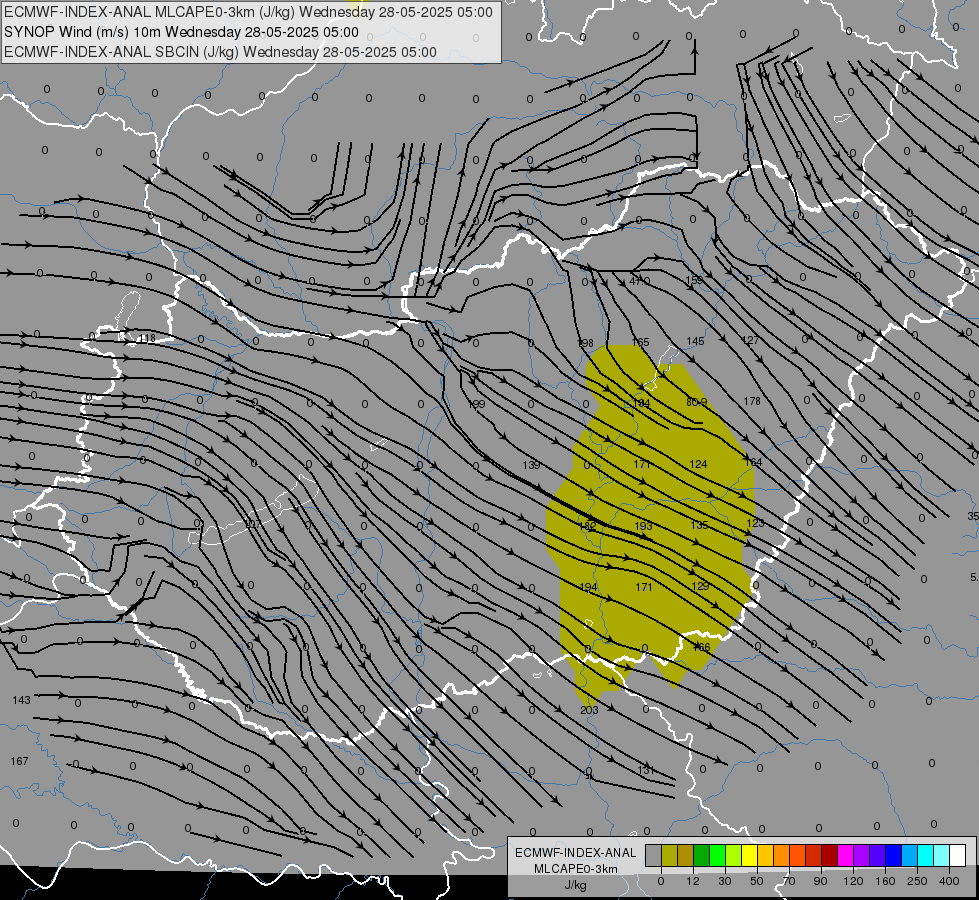Select the legend scale value 90
This screenshot has width=979, height=900.
[820, 881]
